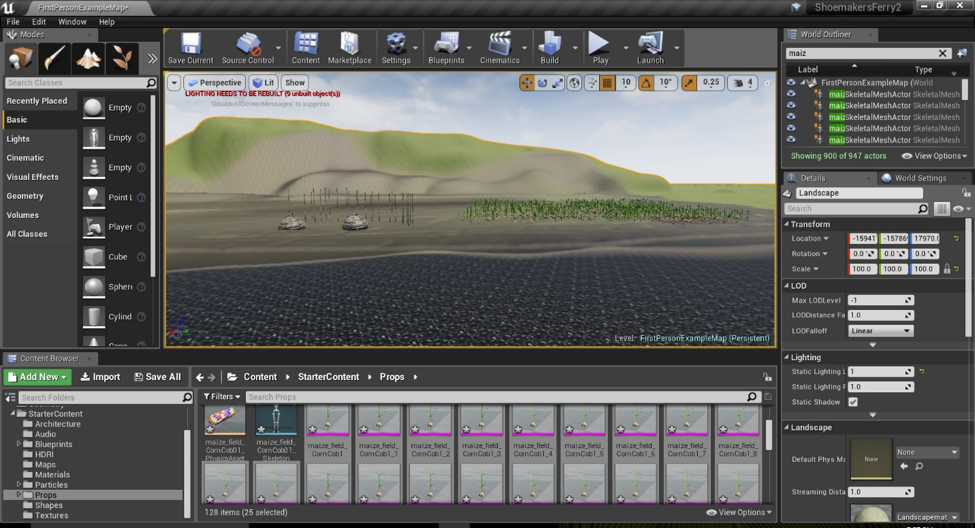Click Default Phys Material None swatch
The height and width of the screenshot is (528, 975).
pyautogui.click(x=871, y=459)
